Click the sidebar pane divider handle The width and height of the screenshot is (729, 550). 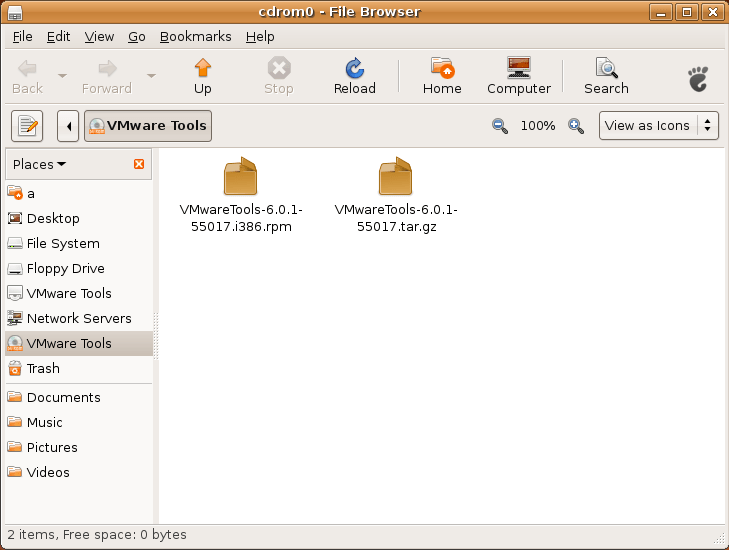click(156, 336)
